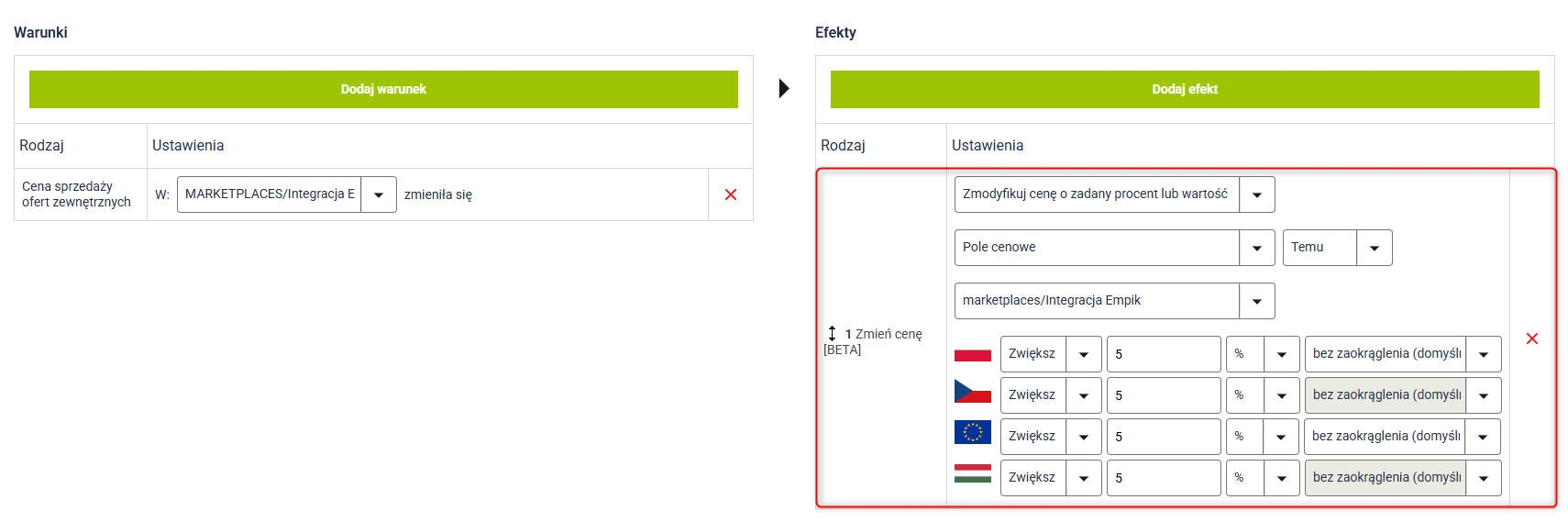Open the Zwiększ dropdown in the Polish row
Viewport: 1568px width, 522px height.
click(x=1083, y=354)
